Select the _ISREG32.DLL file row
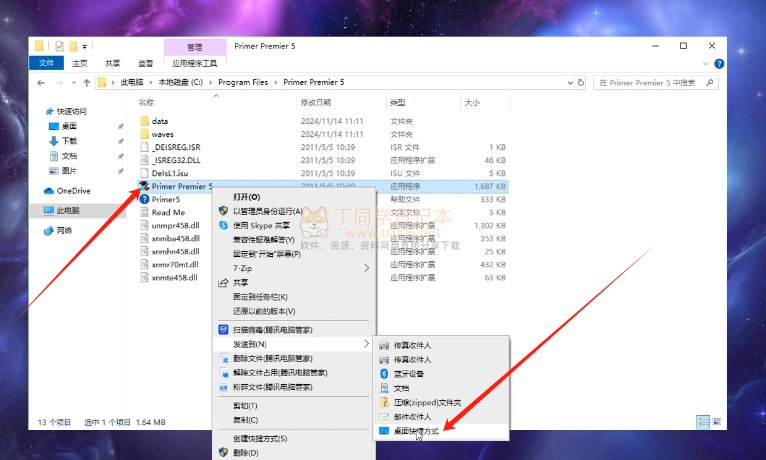 point(322,160)
